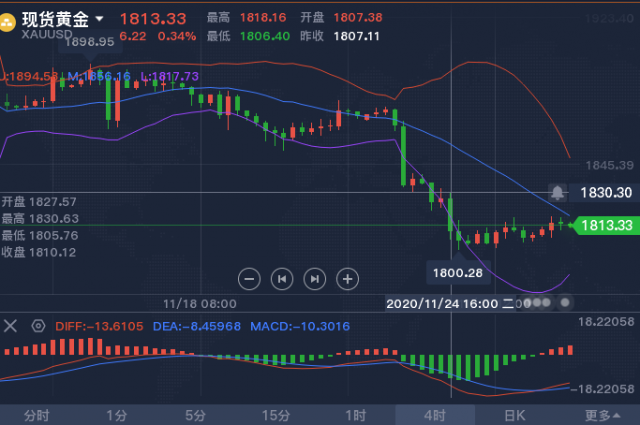Click the zoom out minus icon

pos(249,279)
